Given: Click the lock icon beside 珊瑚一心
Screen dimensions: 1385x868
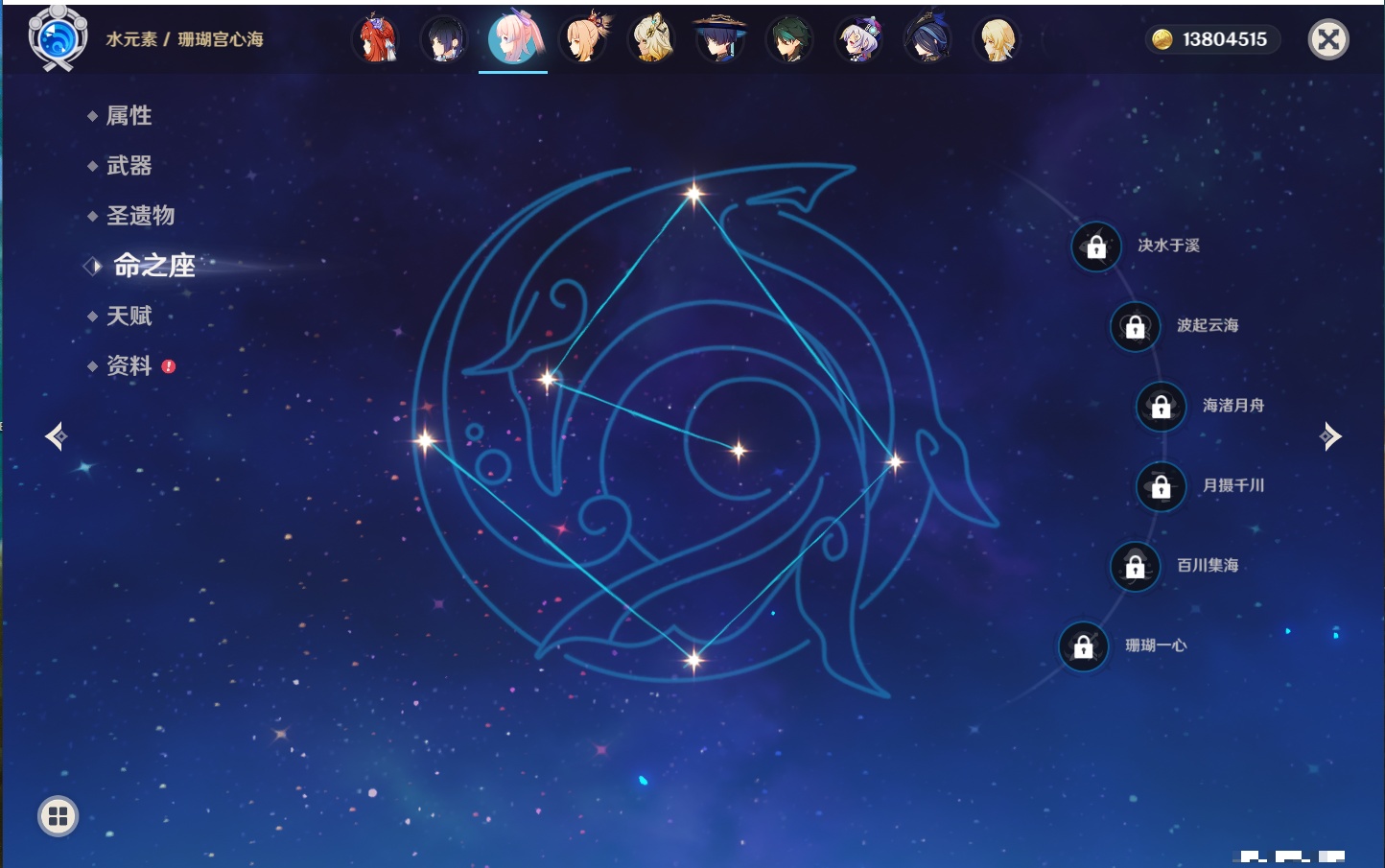Looking at the screenshot, I should point(1083,646).
